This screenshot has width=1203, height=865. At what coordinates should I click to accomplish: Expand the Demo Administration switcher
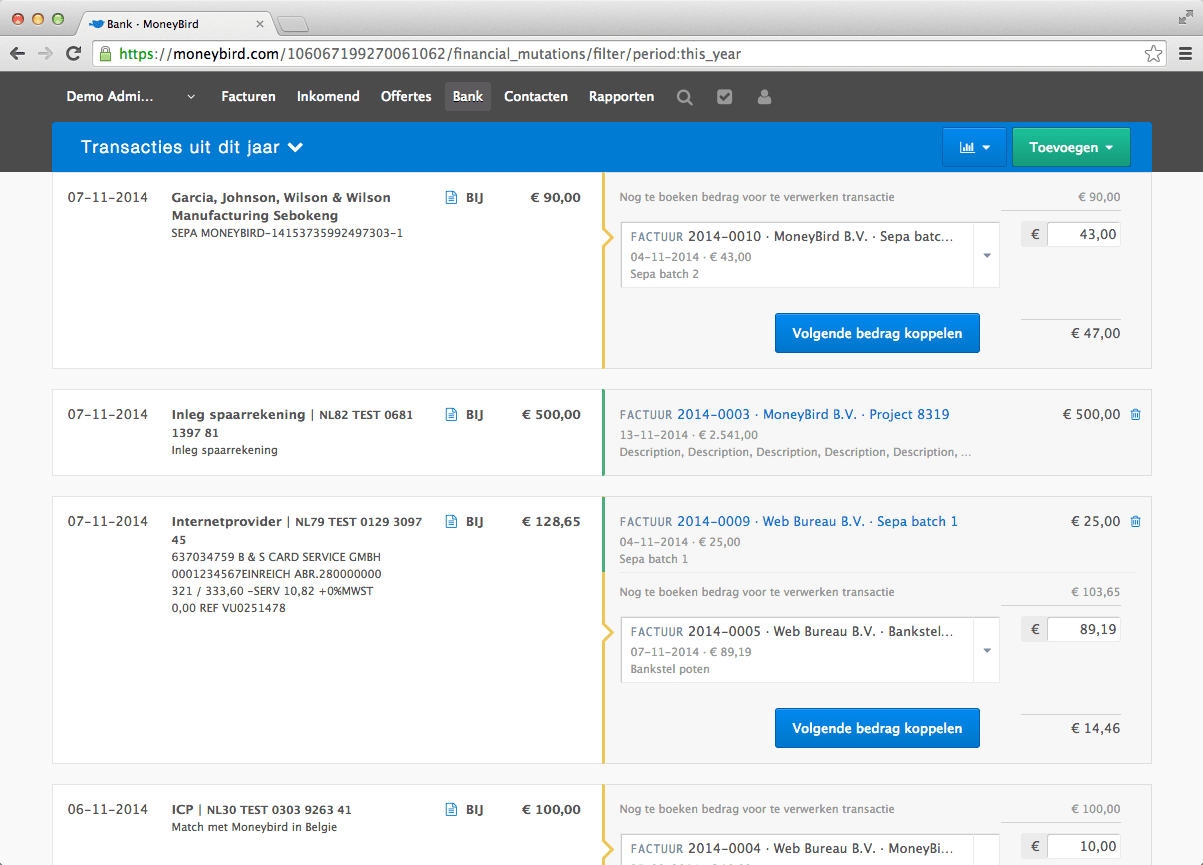pyautogui.click(x=130, y=97)
